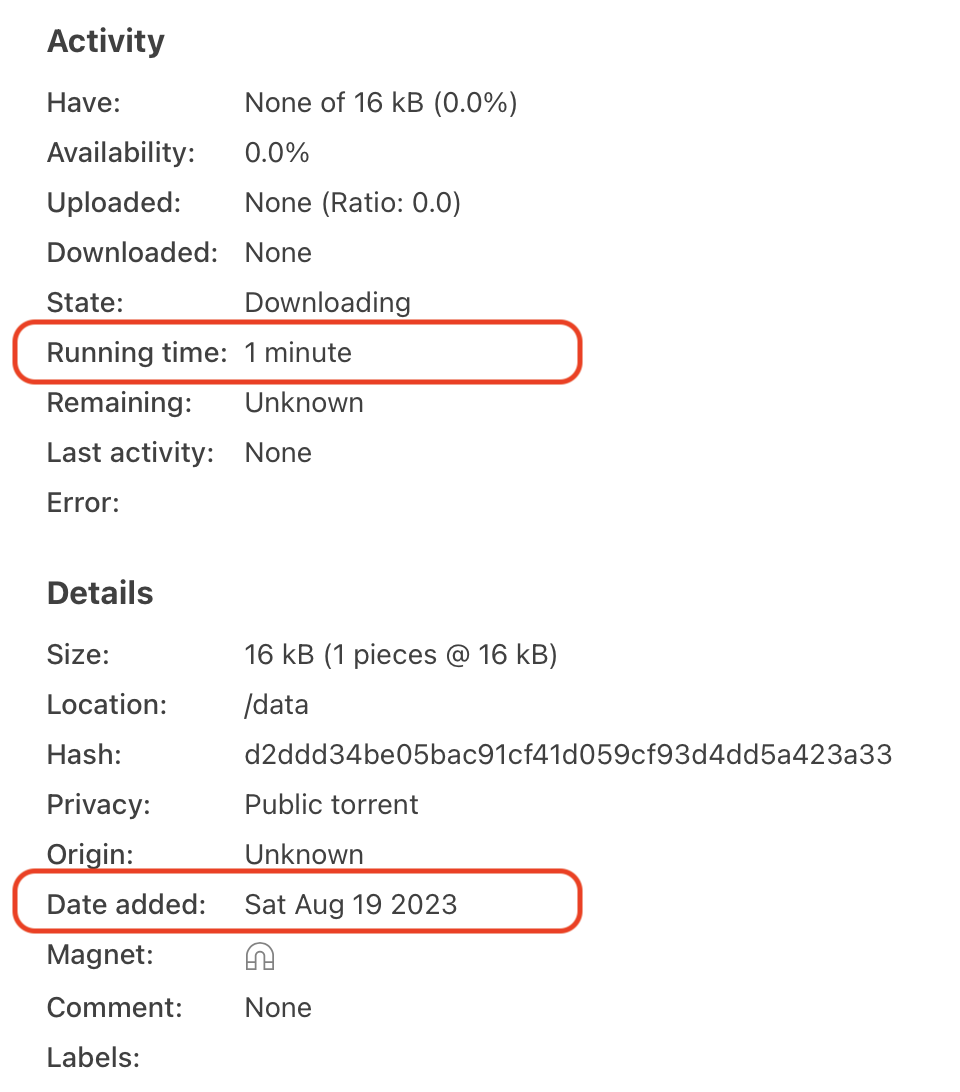Click the Availability percentage value

pos(275,152)
